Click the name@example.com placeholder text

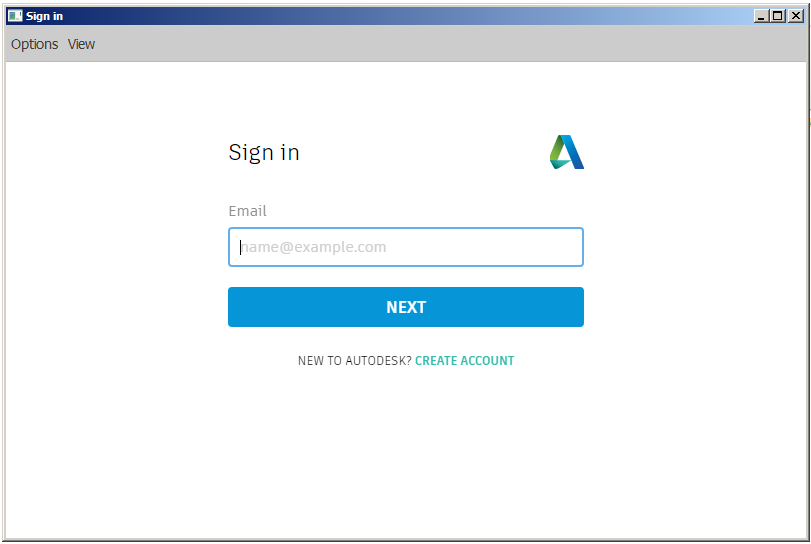(313, 247)
